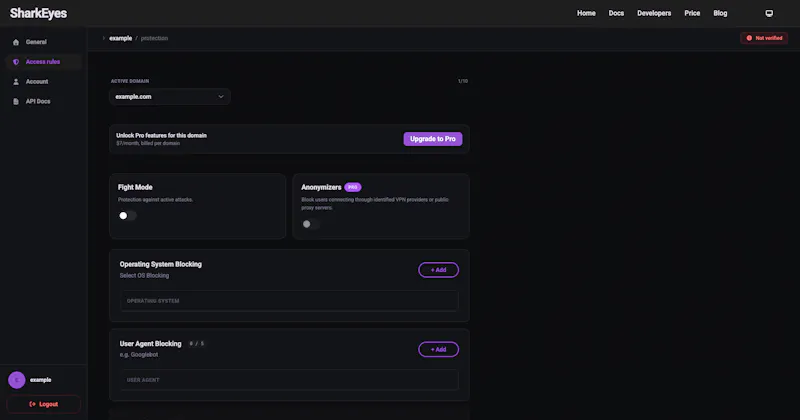Click the Upgrade to Pro button
Screen dimensions: 800x420
(433, 139)
